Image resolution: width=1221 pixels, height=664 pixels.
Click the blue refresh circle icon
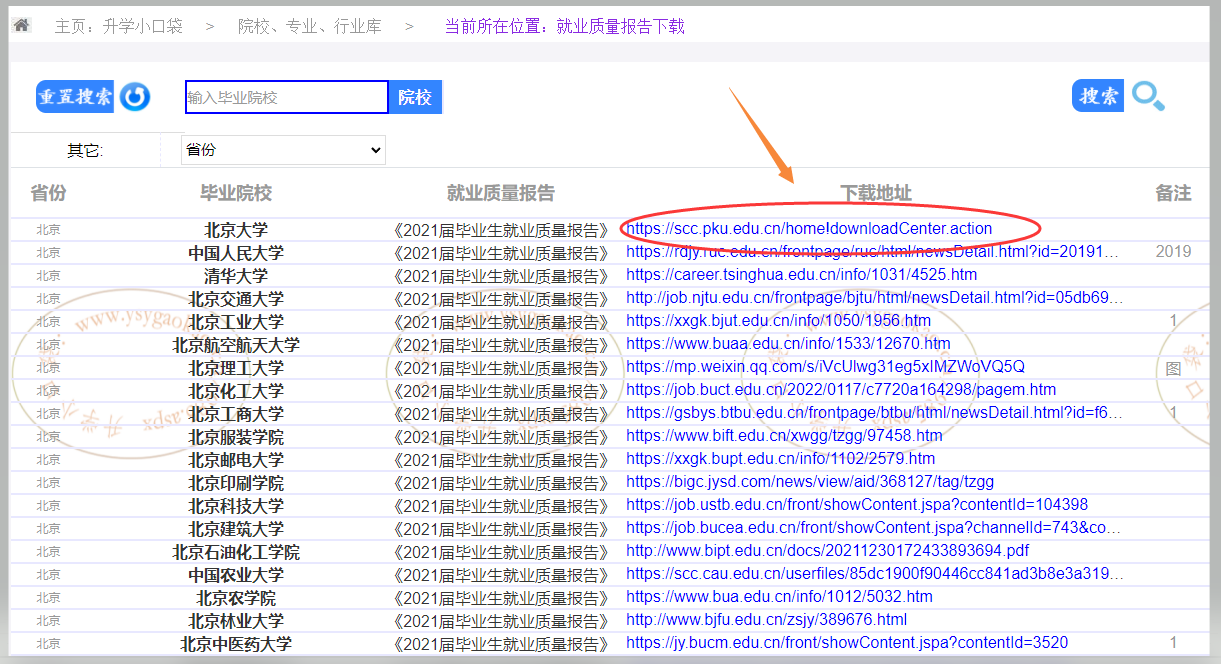135,97
